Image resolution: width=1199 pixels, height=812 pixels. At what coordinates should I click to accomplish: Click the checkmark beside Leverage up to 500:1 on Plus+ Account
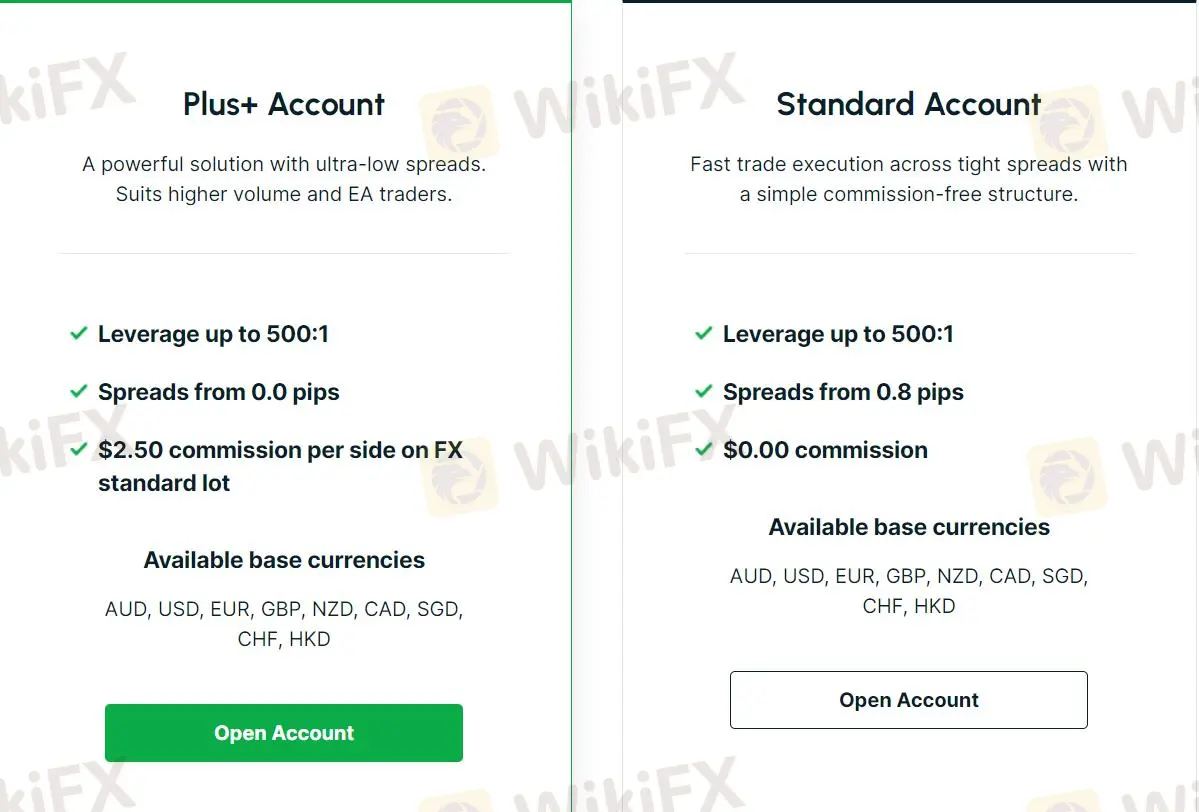79,333
